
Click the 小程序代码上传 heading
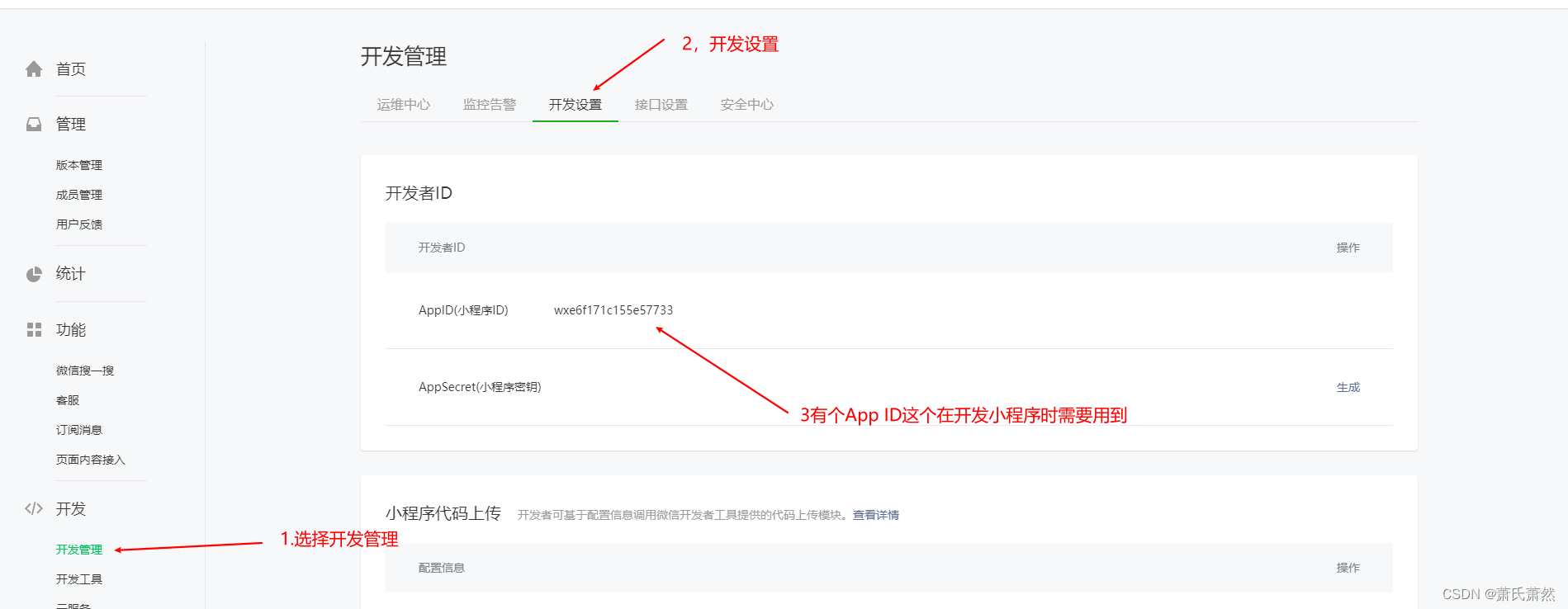click(x=443, y=513)
